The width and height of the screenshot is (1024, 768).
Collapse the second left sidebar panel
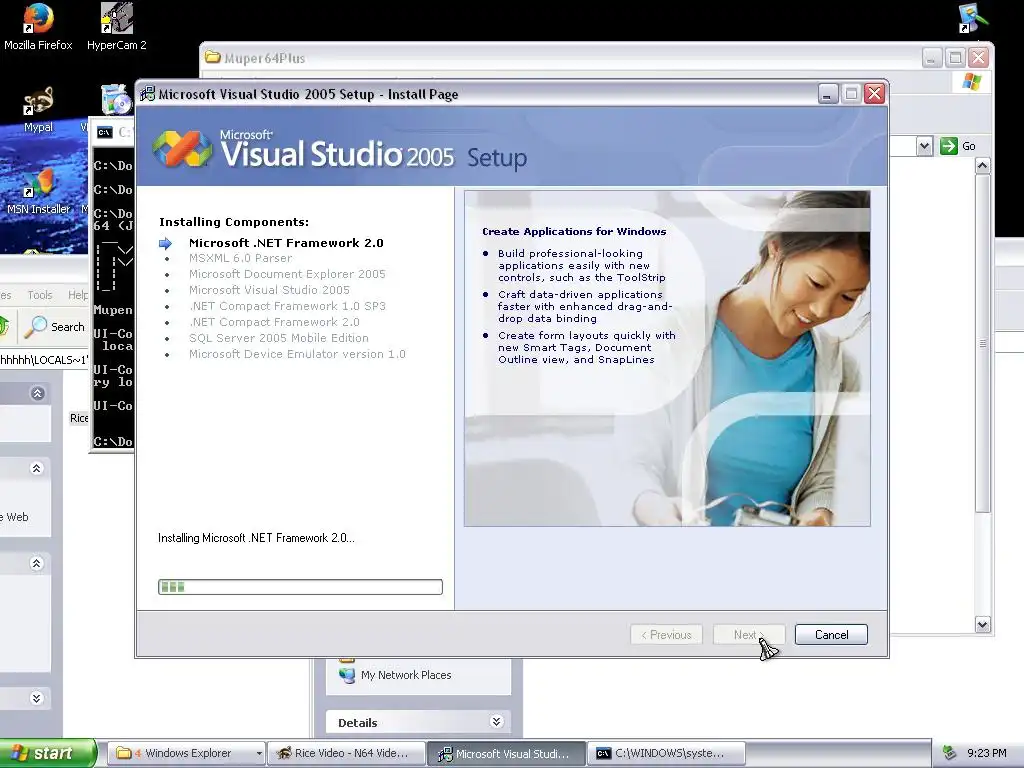pos(37,468)
